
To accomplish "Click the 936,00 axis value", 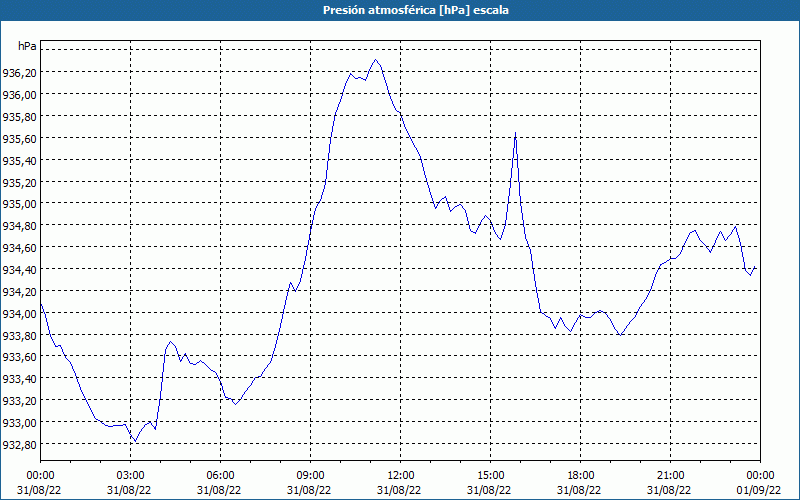I will tap(19, 95).
